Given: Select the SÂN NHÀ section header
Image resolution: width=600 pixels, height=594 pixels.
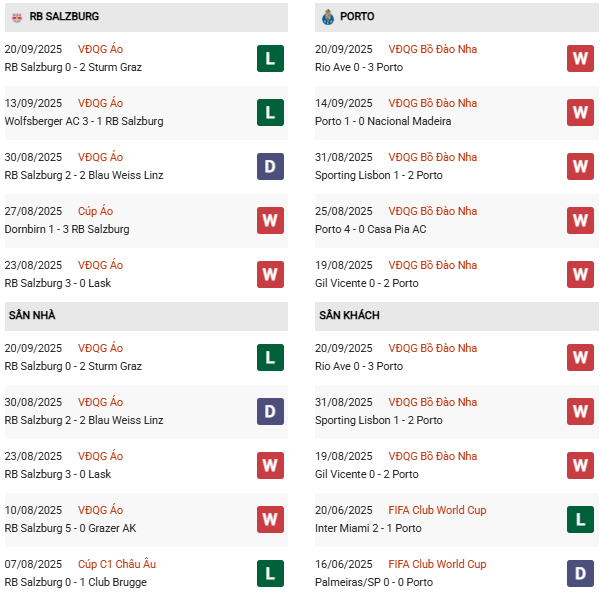Looking at the screenshot, I should (32, 316).
